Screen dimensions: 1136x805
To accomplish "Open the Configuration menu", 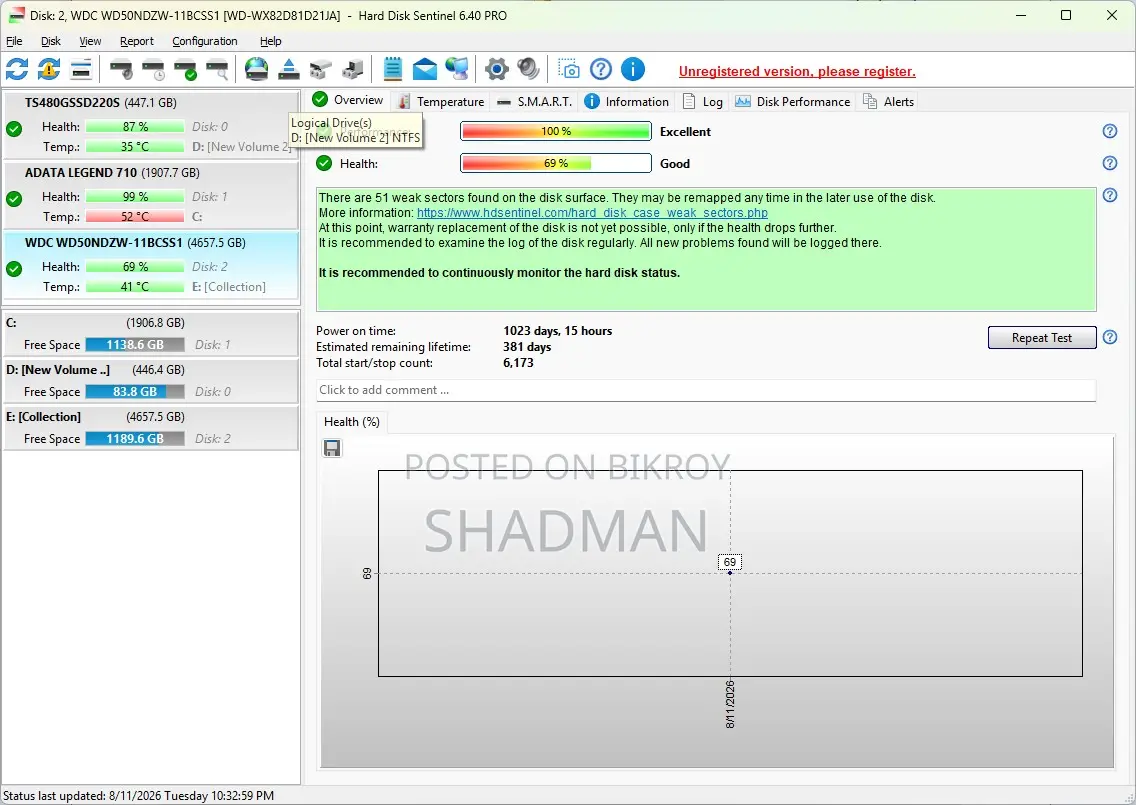I will tap(204, 41).
